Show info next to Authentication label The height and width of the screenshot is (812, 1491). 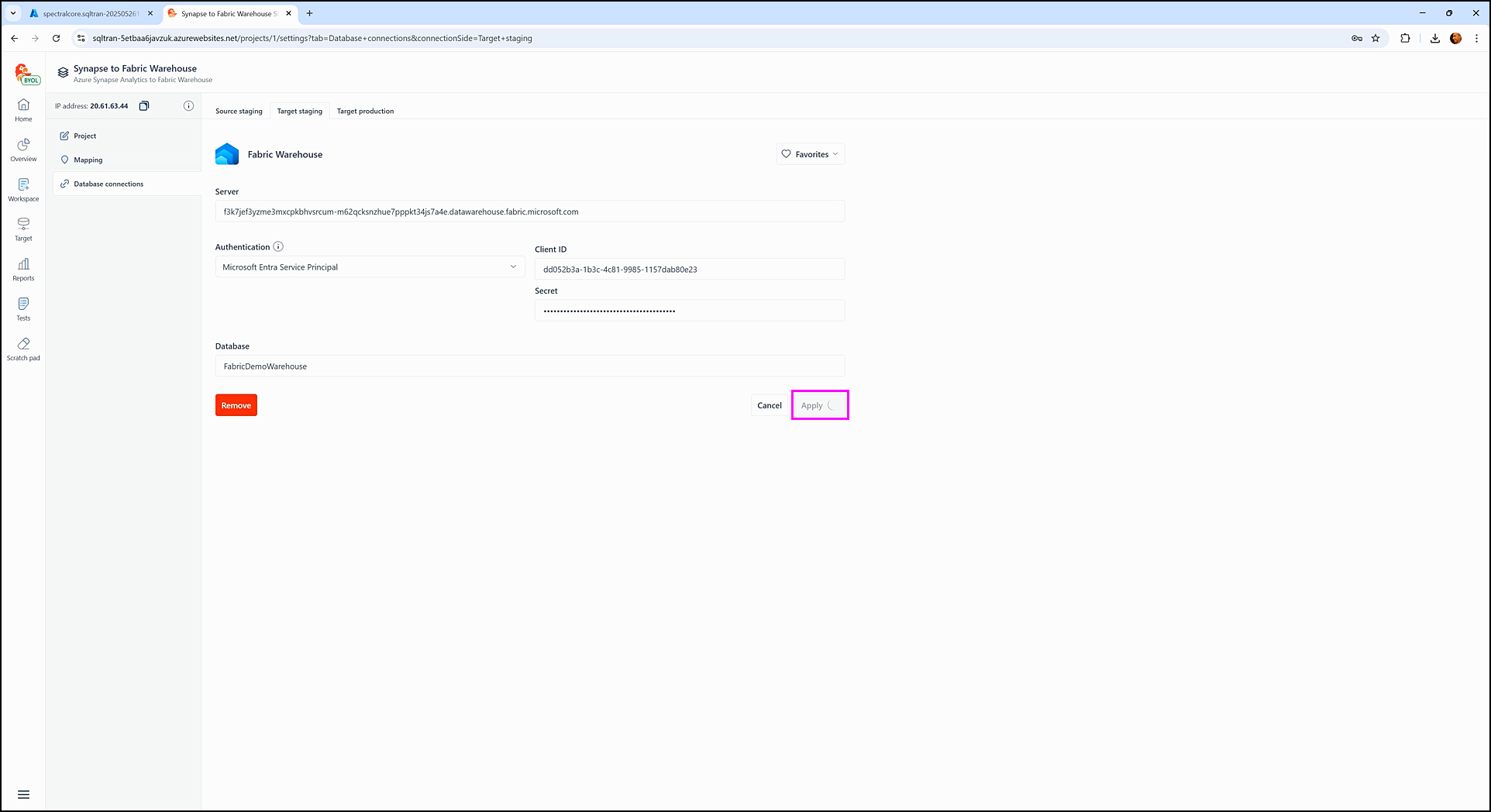[x=278, y=247]
